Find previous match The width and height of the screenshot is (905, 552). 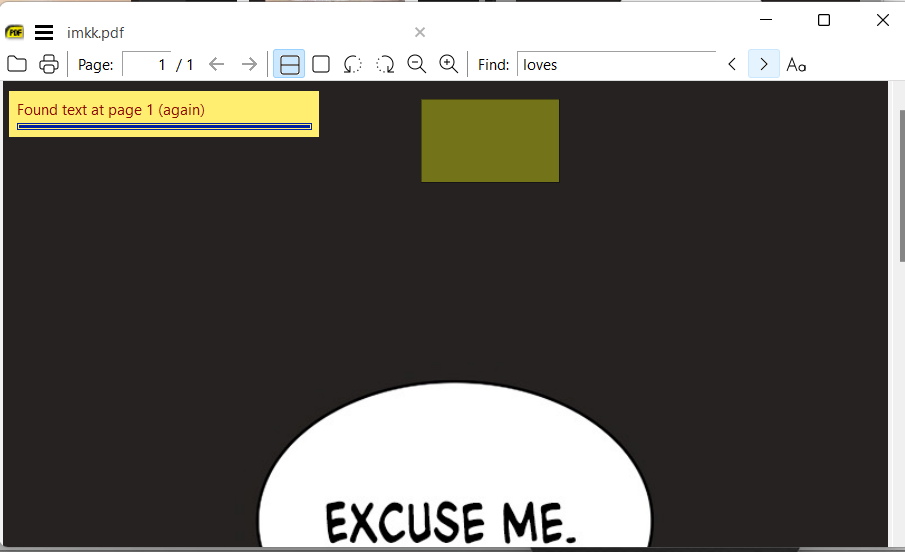(732, 64)
